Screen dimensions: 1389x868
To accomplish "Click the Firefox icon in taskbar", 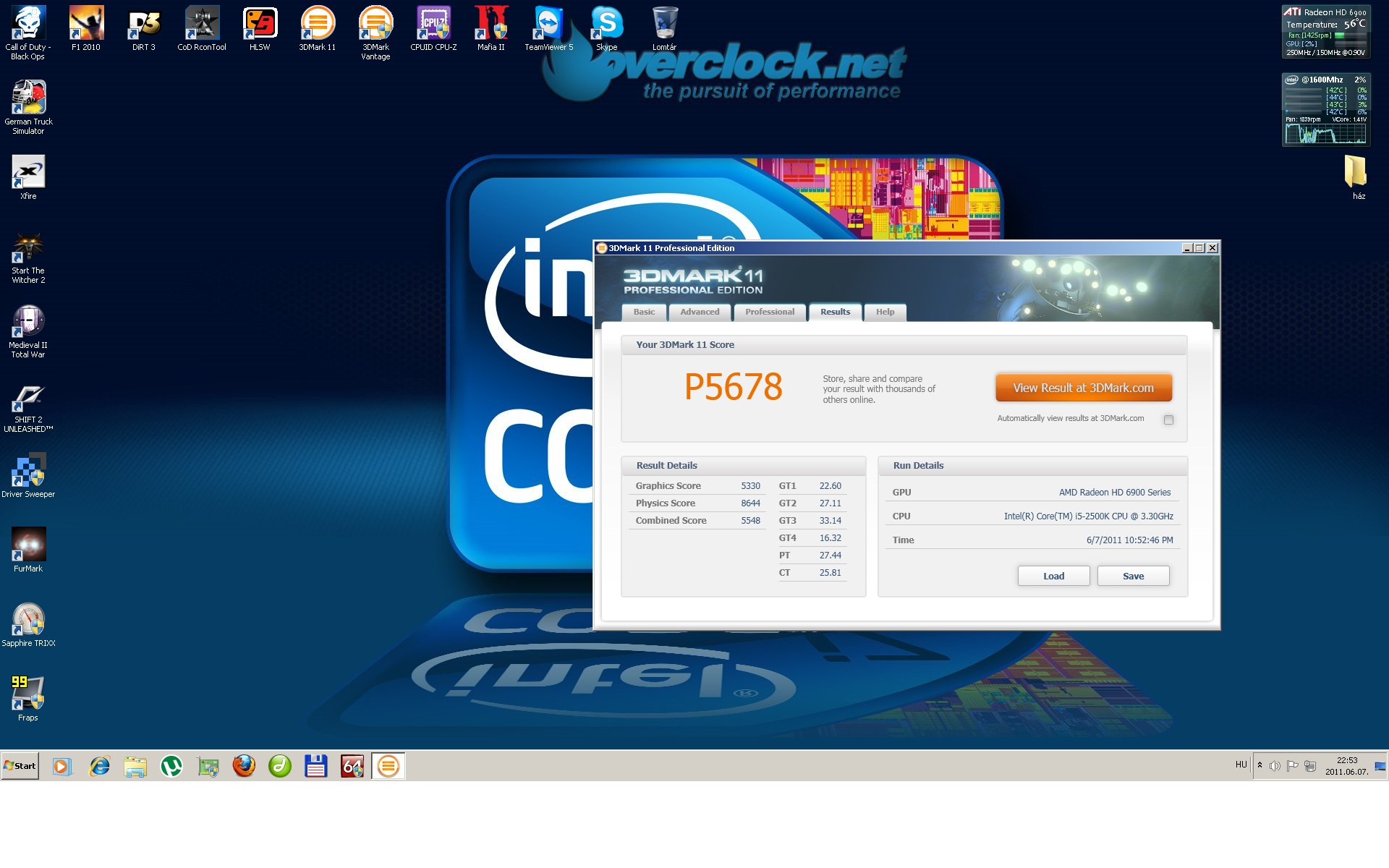I will point(244,766).
